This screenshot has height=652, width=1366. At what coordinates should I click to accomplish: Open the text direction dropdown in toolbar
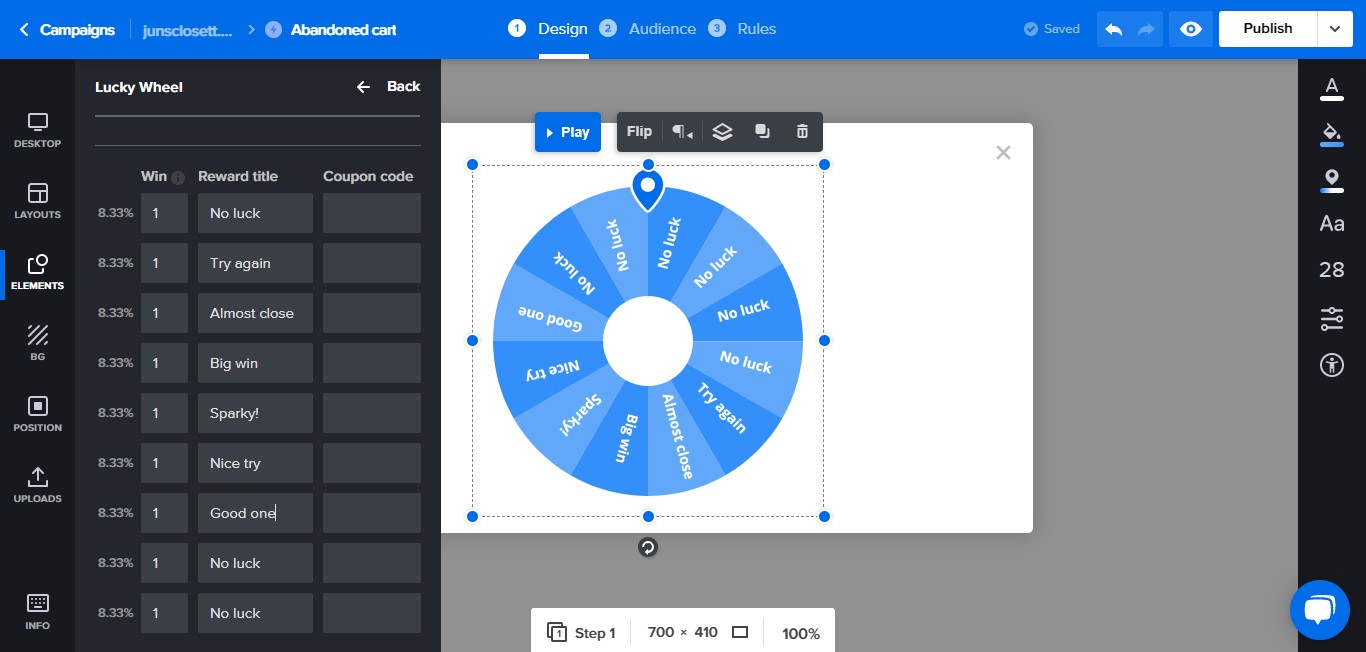click(682, 132)
